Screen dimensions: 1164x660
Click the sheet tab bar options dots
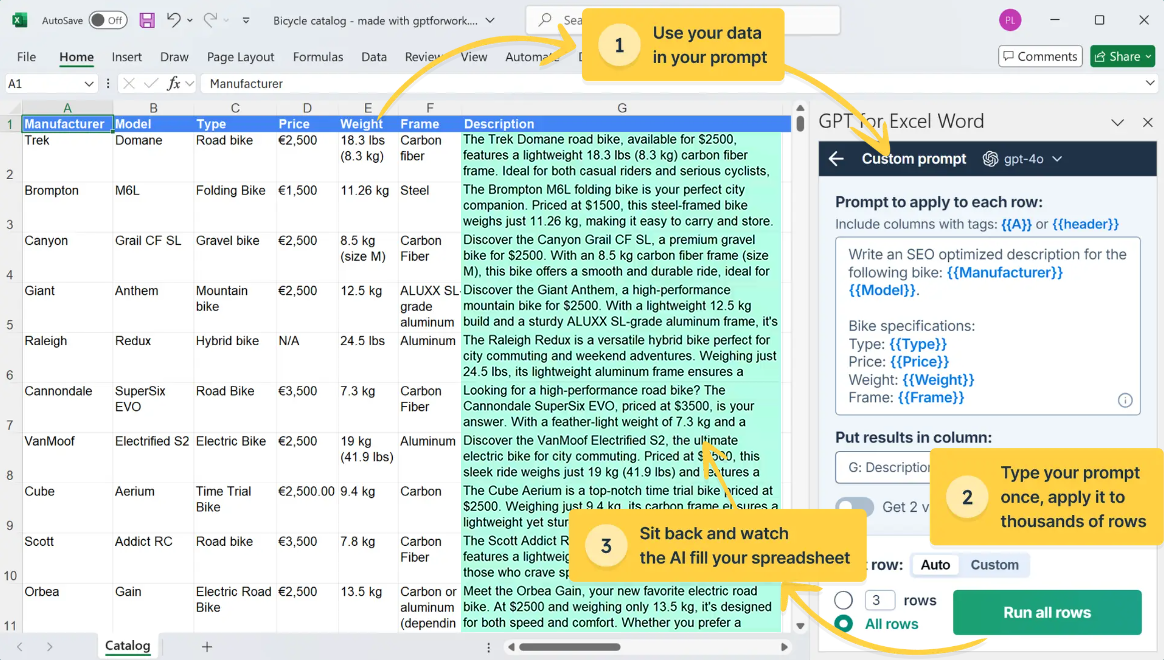tap(488, 647)
